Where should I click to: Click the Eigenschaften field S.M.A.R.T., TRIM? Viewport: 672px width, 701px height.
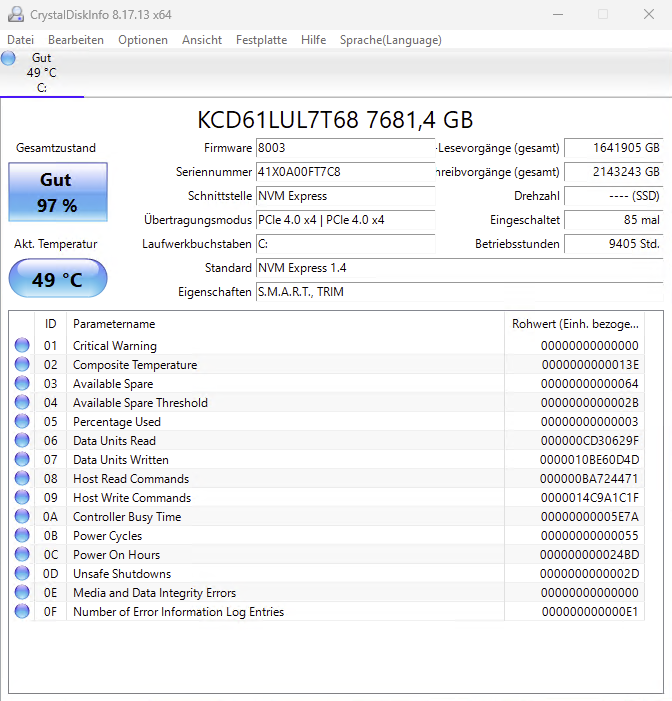coord(460,291)
